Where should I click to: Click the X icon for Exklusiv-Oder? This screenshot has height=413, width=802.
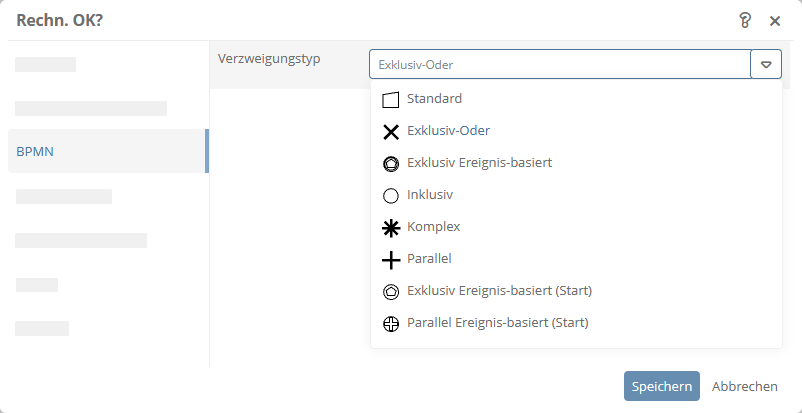coord(391,131)
